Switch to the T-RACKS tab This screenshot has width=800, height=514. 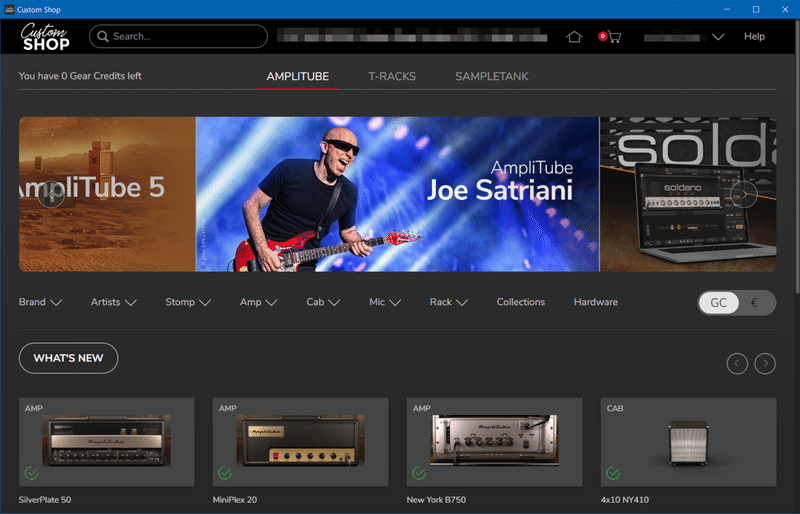pos(392,77)
